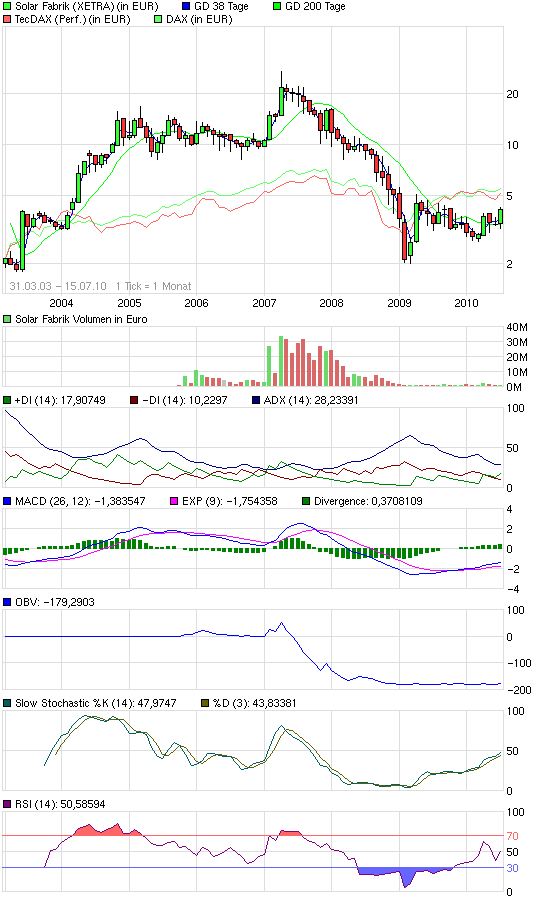Click the 2007 peak candlestick near 20 EUR
The image size is (545, 913).
281,93
